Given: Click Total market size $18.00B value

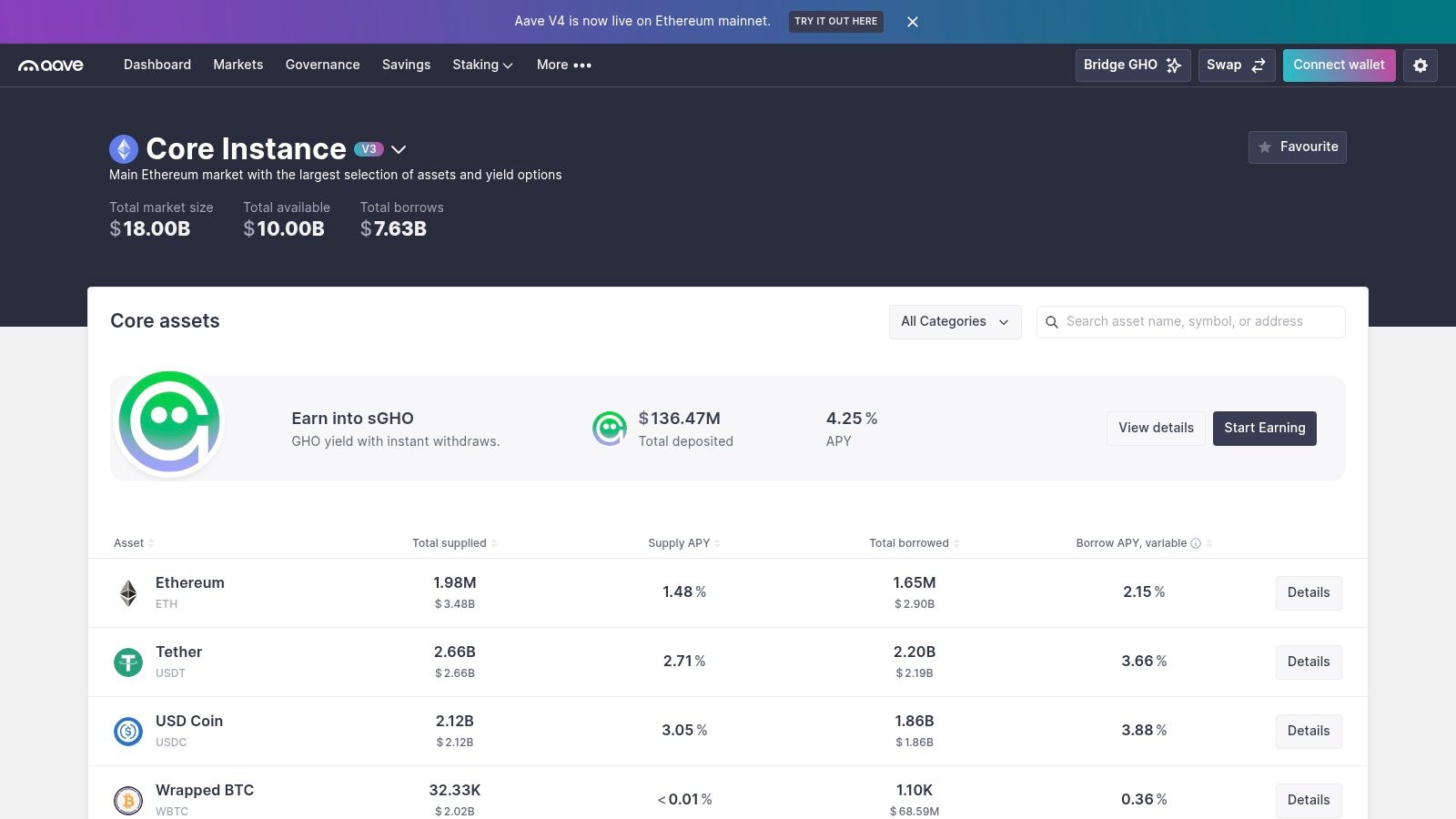Looking at the screenshot, I should (150, 229).
